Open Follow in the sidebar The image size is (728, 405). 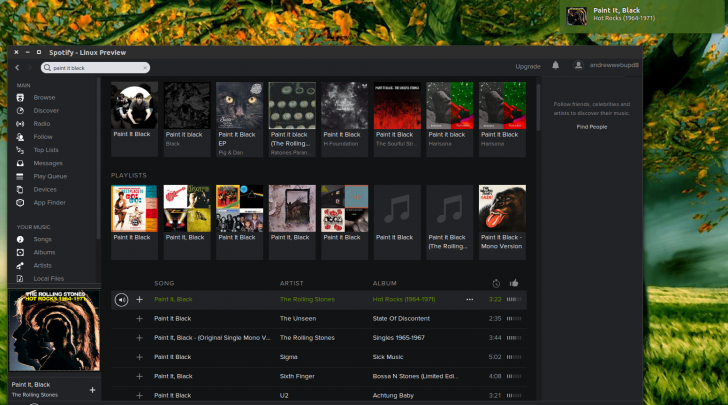tap(43, 137)
